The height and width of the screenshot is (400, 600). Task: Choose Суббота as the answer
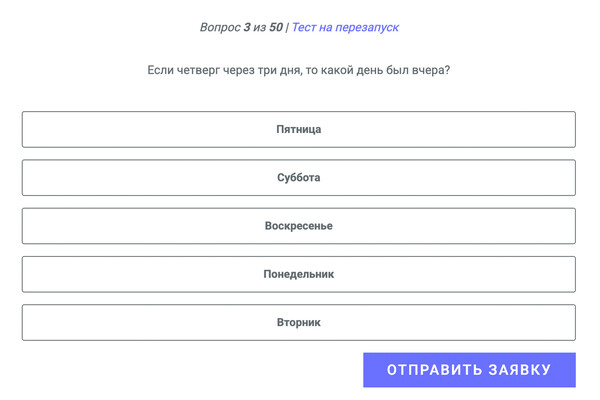(298, 177)
